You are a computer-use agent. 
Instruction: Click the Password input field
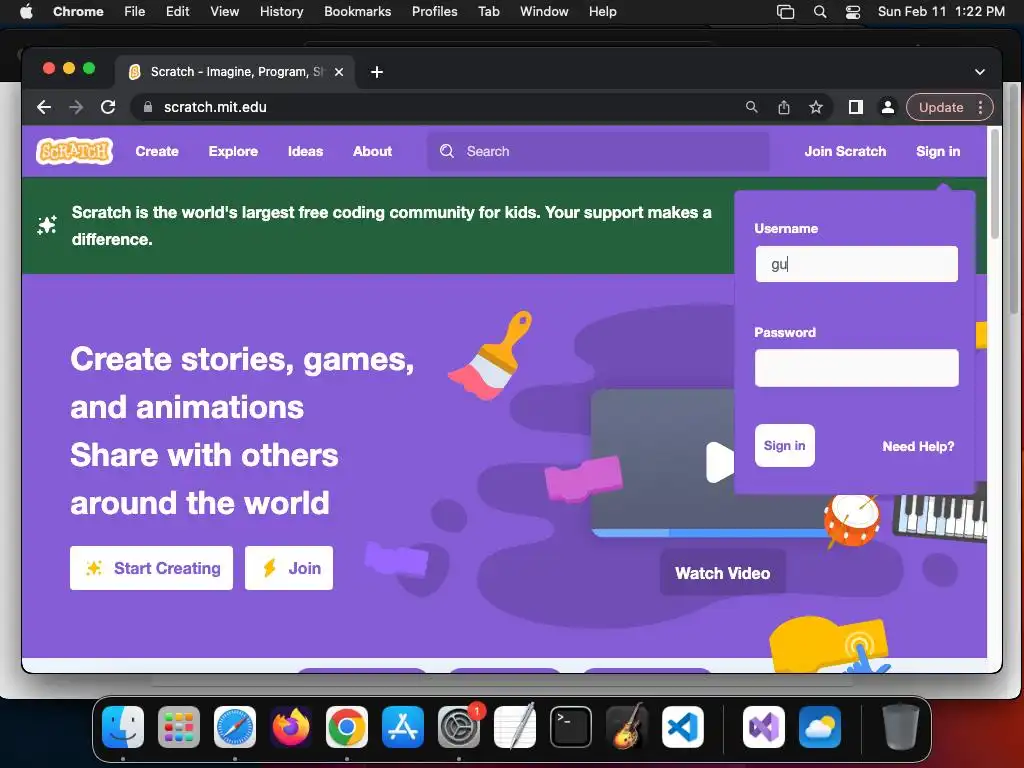coord(856,368)
